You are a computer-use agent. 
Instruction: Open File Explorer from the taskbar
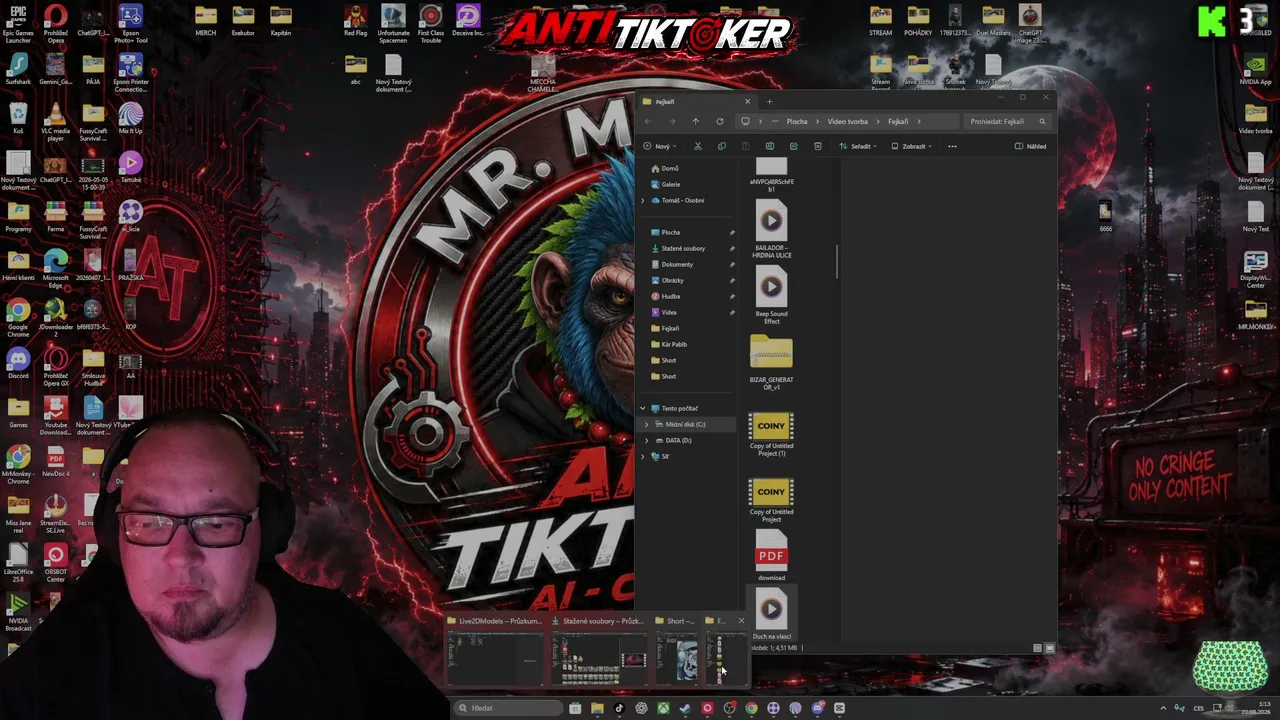coord(597,708)
